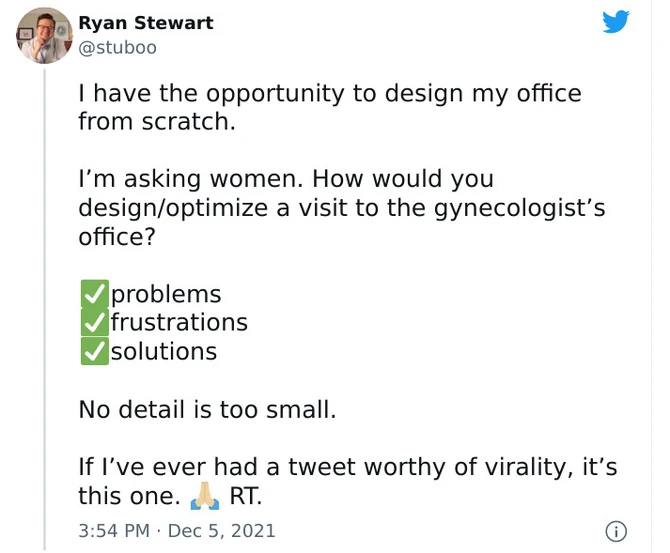Image resolution: width=670 pixels, height=553 pixels.
Task: Click the word "solutions" in the list
Action: (x=164, y=351)
